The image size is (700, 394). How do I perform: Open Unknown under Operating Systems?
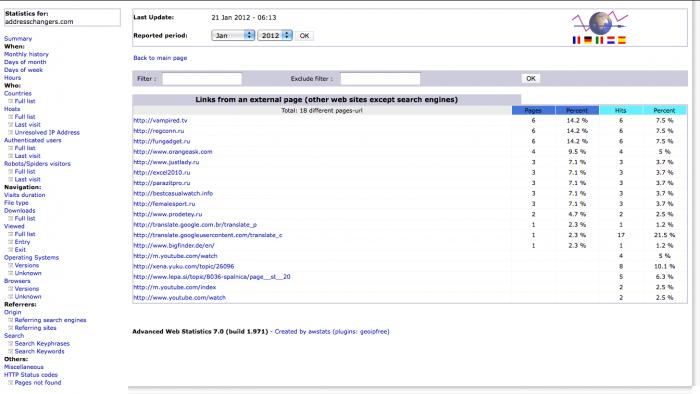point(28,273)
